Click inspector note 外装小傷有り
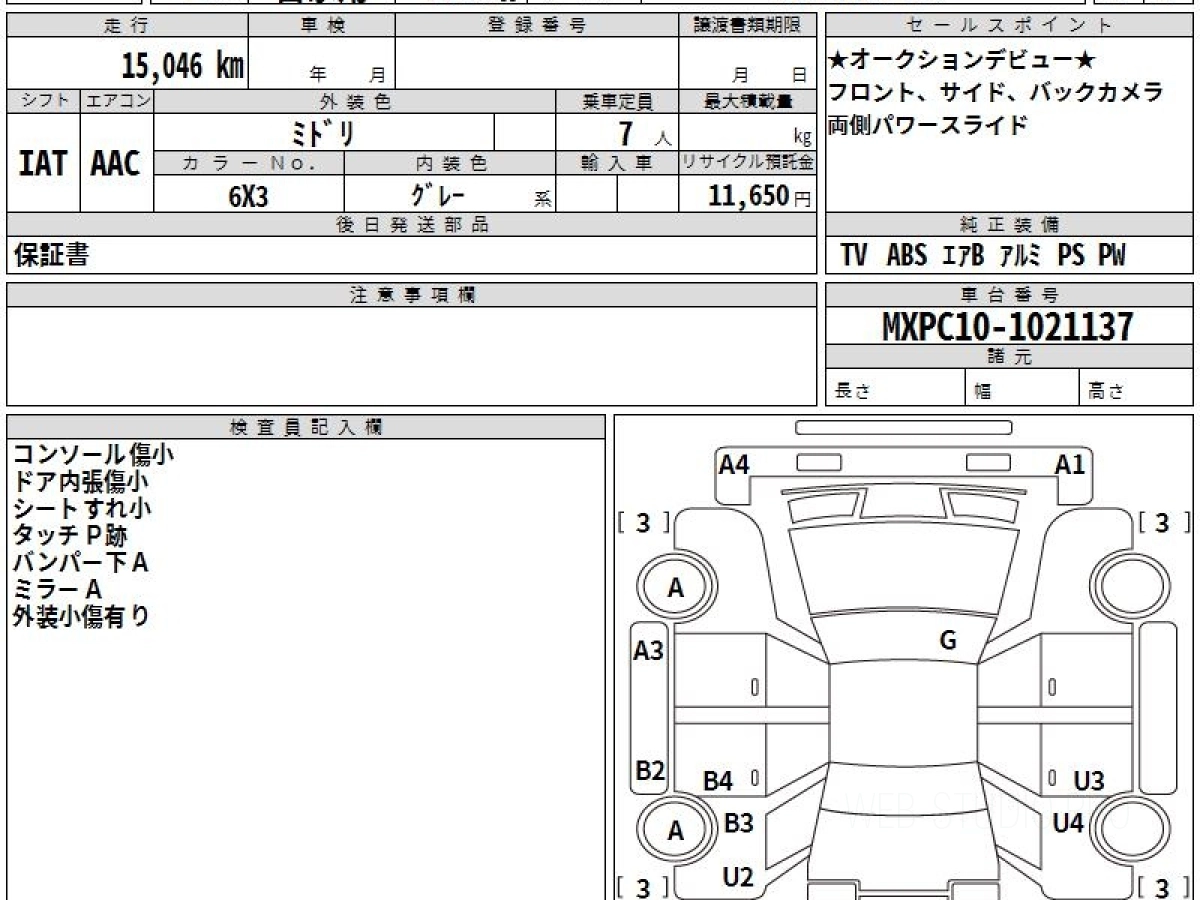The image size is (1200, 900). pyautogui.click(x=81, y=616)
